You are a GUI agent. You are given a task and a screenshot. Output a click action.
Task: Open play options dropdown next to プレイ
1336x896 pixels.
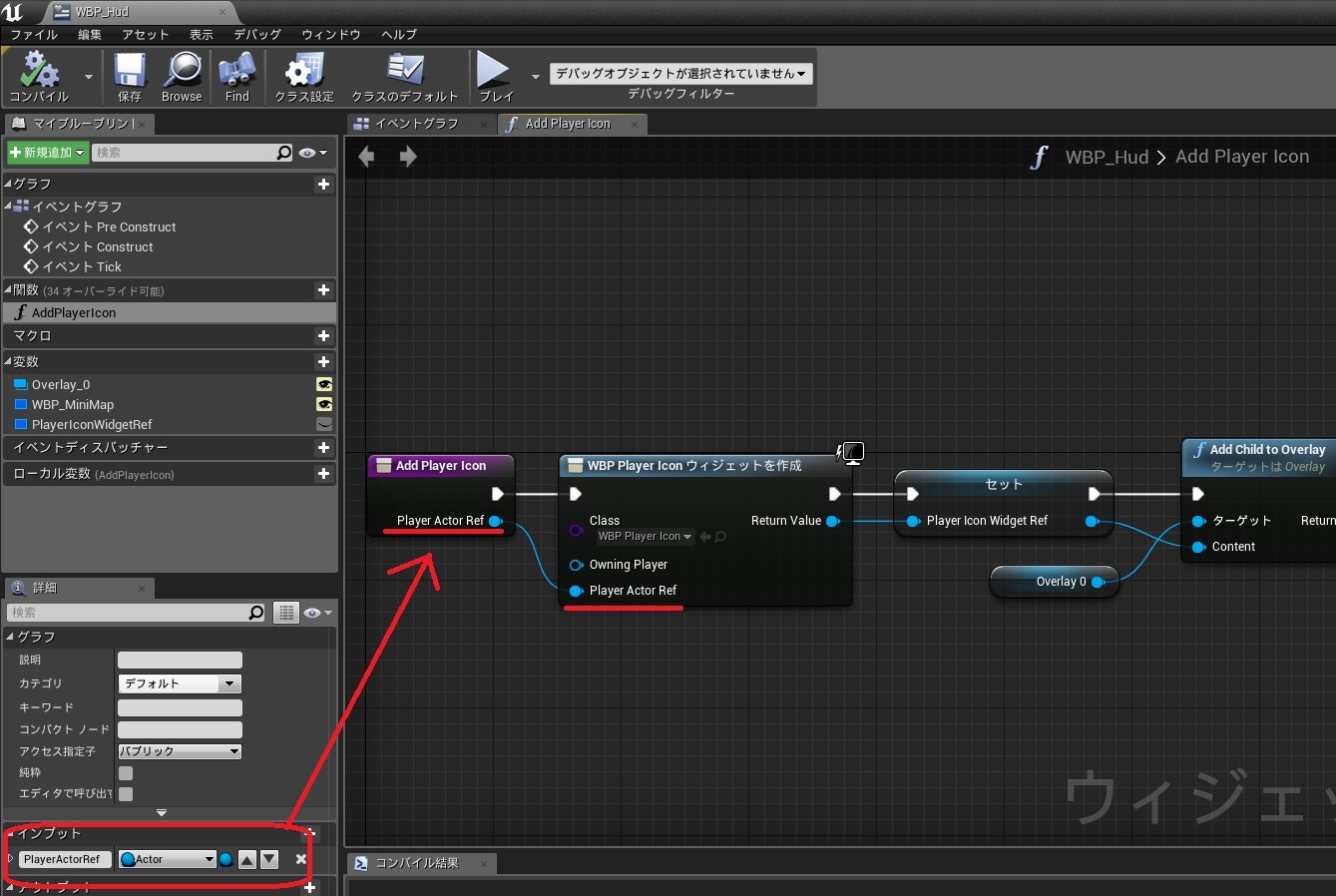click(535, 77)
